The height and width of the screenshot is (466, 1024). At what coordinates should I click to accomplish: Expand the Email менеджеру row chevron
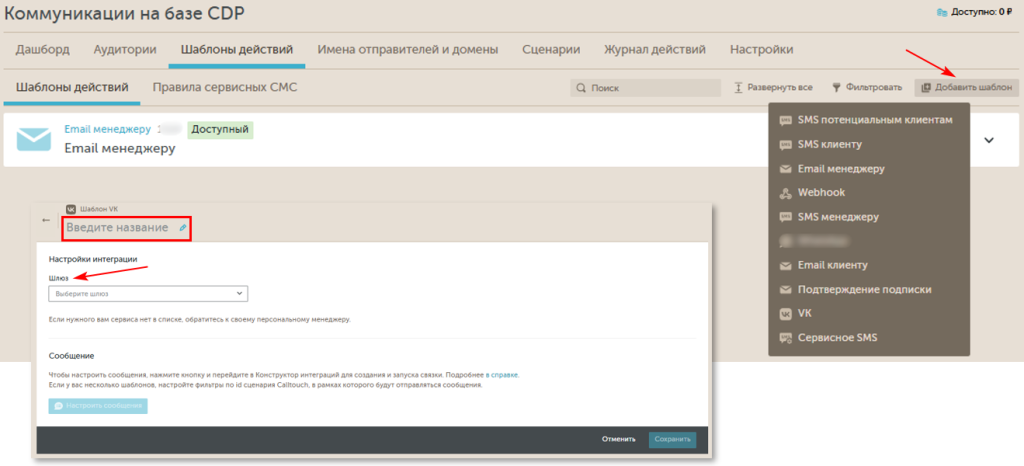[989, 140]
